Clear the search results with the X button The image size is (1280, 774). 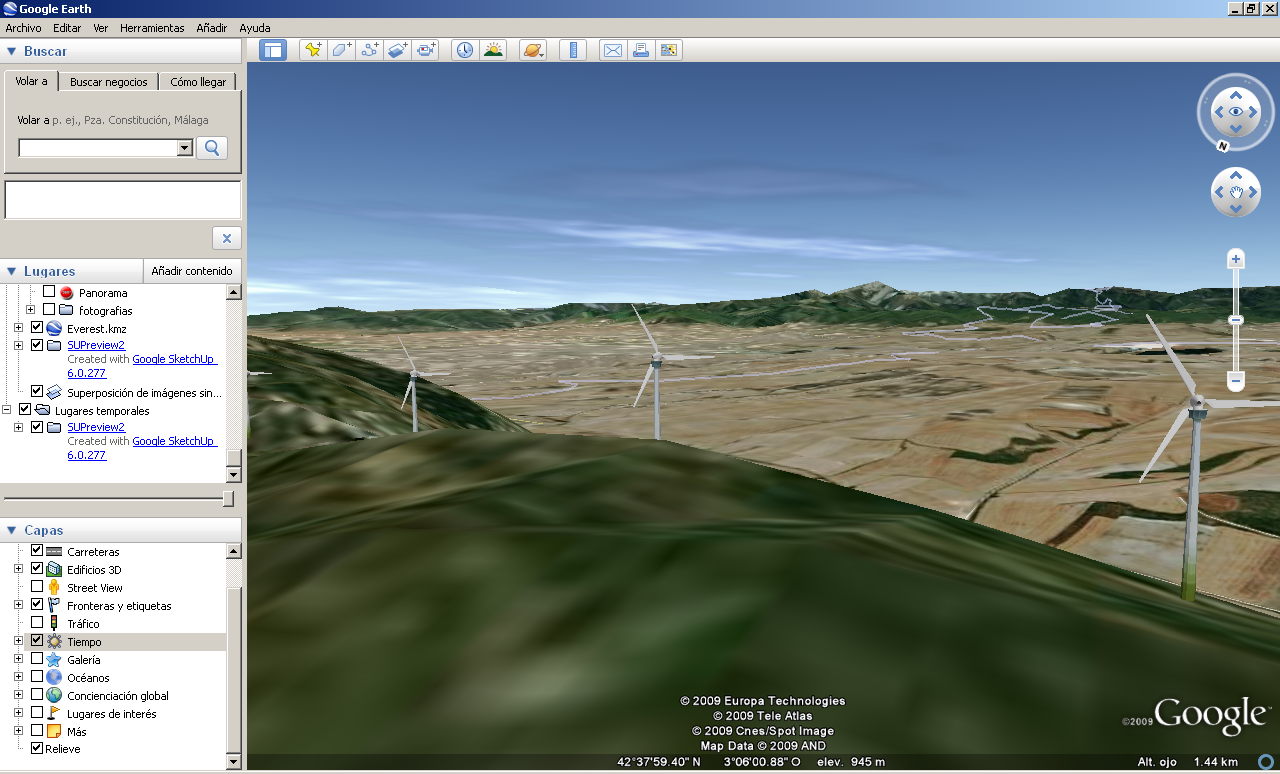(226, 238)
